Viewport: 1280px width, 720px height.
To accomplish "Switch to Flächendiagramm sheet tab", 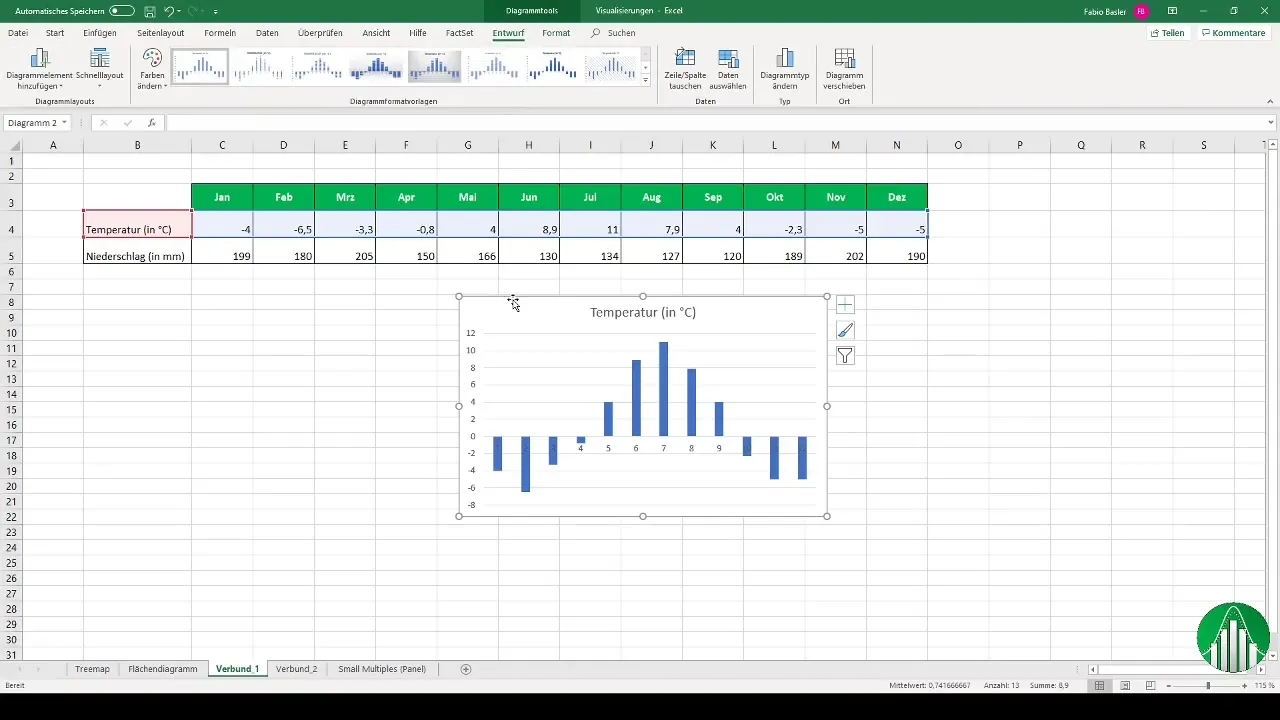I will pos(163,669).
